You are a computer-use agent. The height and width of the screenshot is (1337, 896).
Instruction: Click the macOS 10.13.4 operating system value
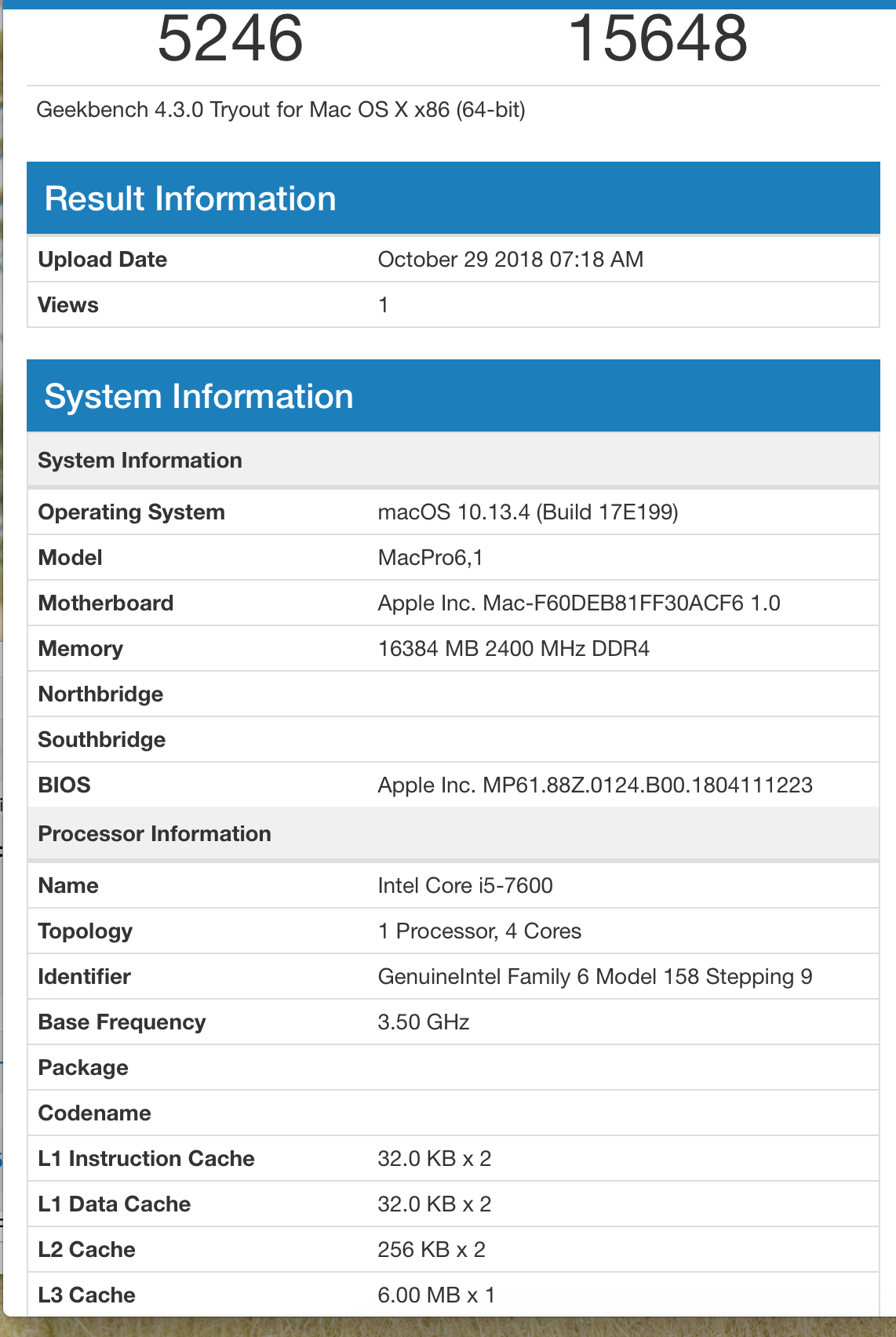click(527, 512)
